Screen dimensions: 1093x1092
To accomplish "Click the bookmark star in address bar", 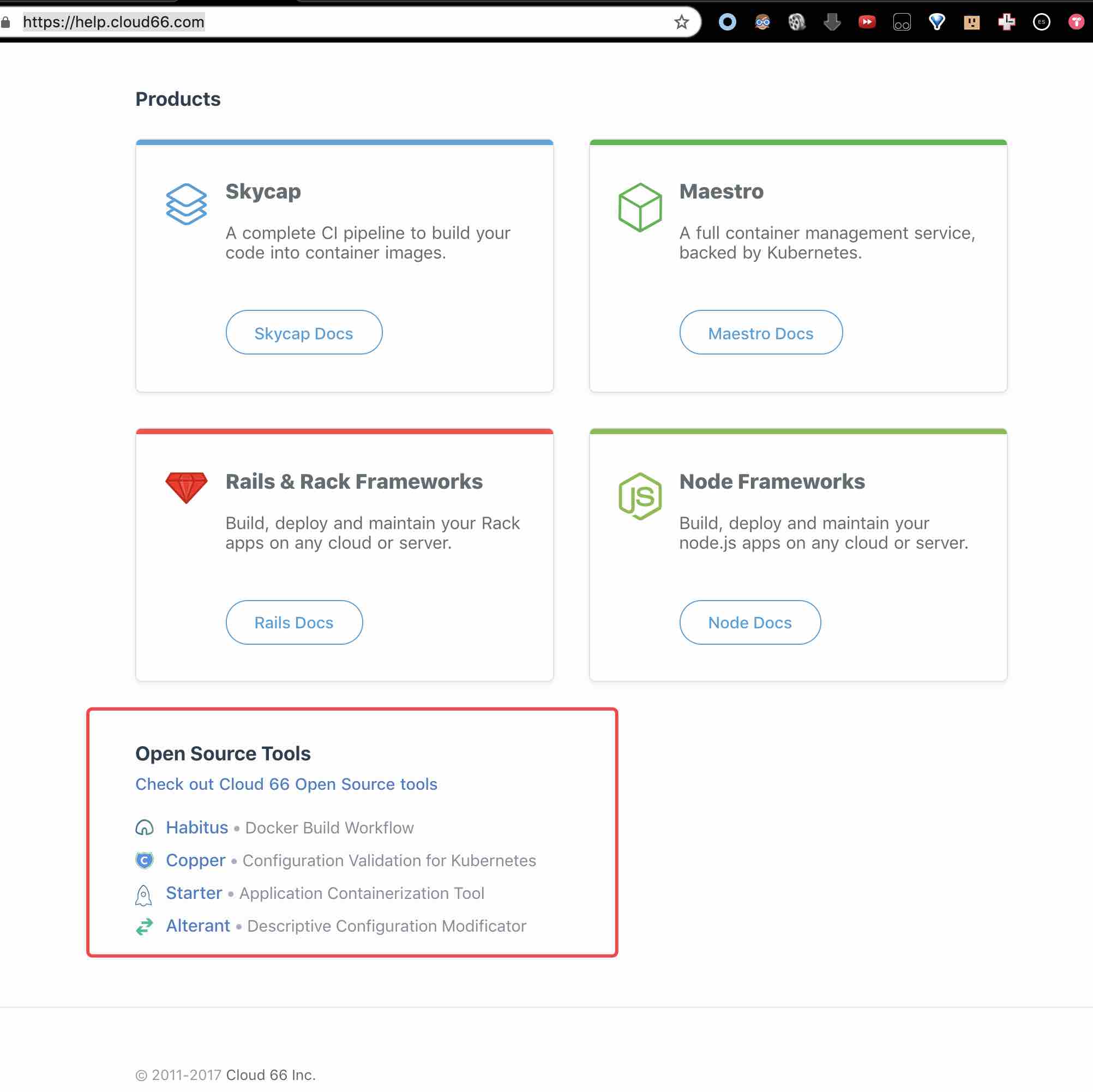I will [x=681, y=22].
